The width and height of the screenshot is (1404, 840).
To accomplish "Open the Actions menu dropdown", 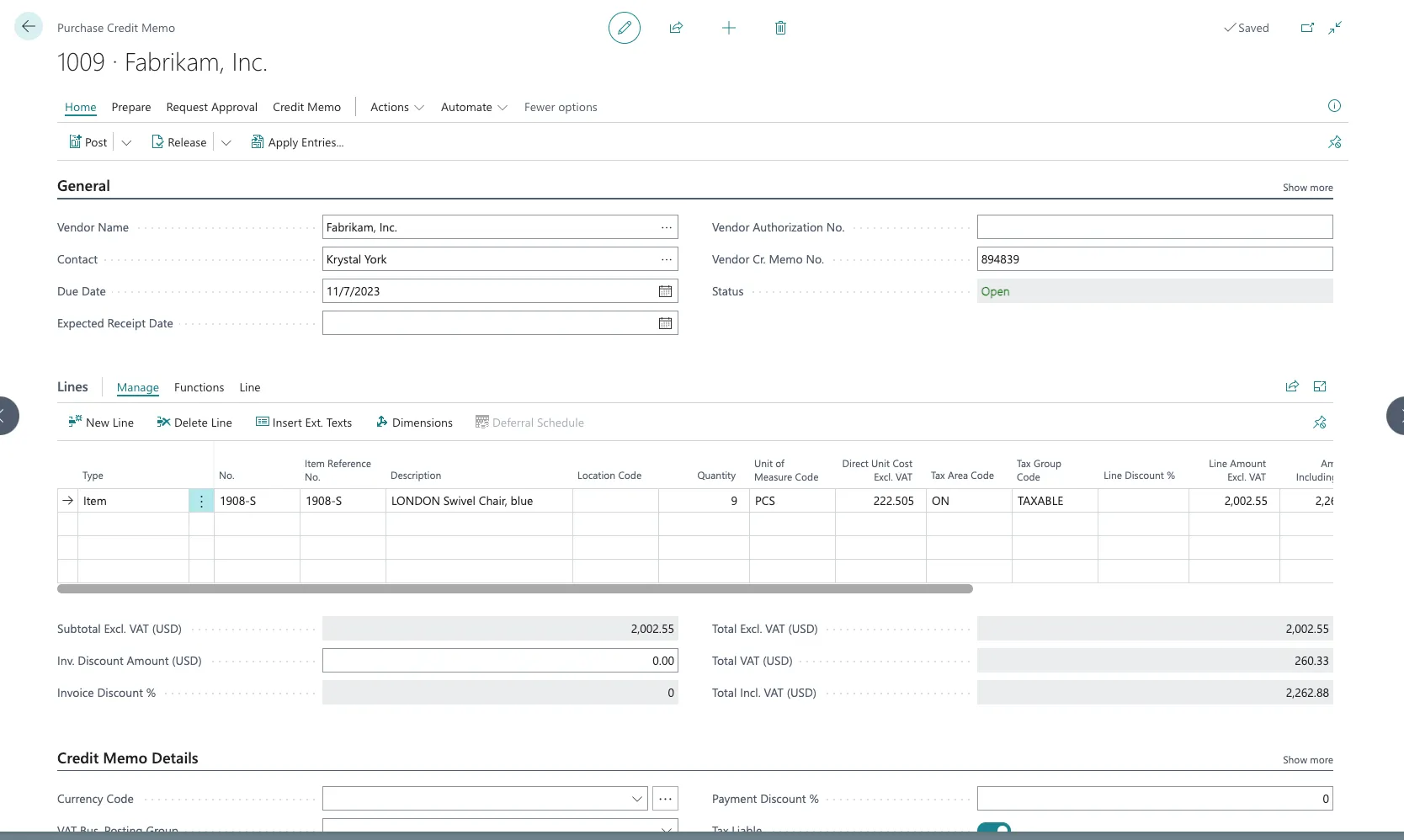I will pos(397,107).
